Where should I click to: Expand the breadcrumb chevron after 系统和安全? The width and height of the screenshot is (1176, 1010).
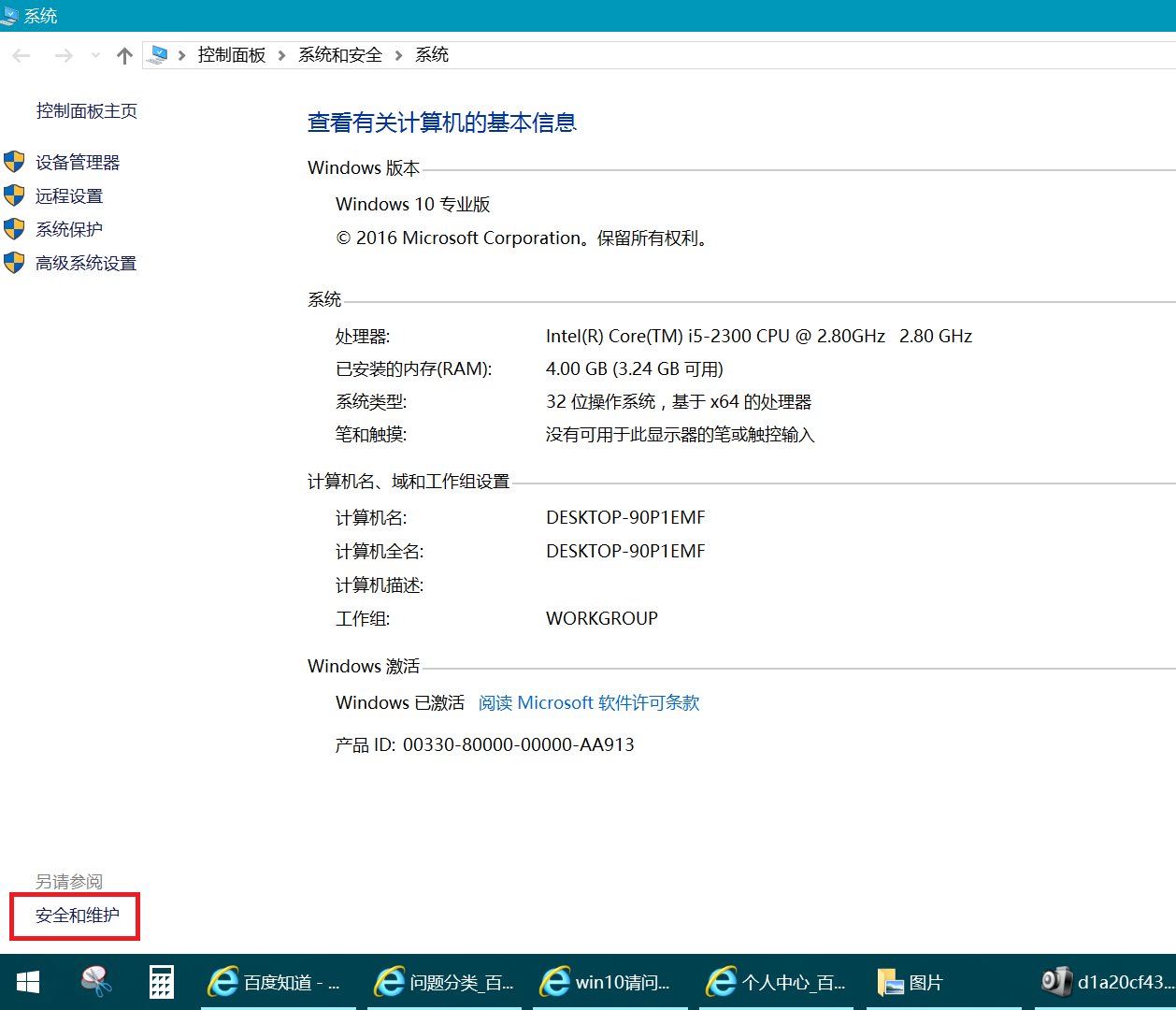[400, 55]
